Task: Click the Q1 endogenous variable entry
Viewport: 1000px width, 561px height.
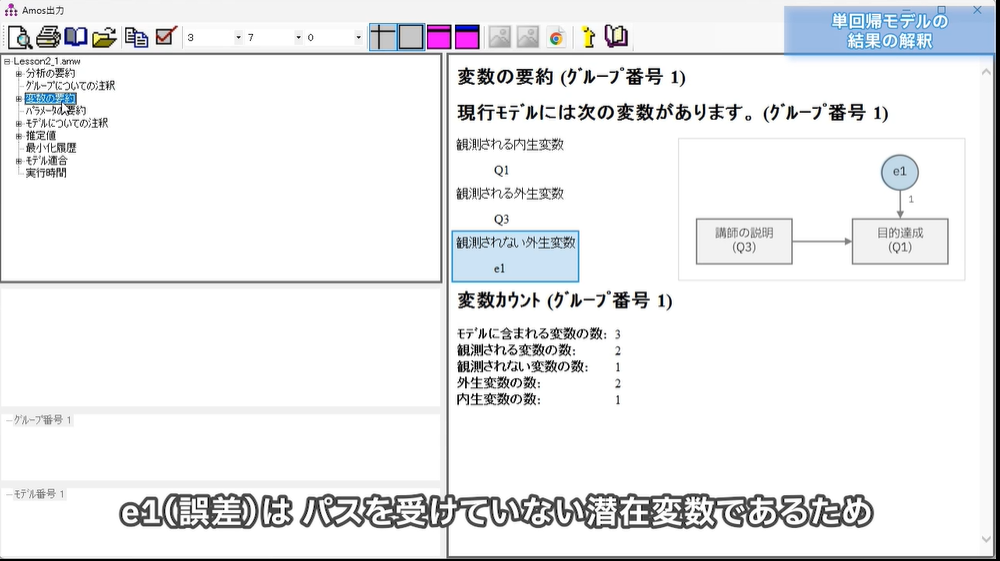Action: (x=501, y=170)
